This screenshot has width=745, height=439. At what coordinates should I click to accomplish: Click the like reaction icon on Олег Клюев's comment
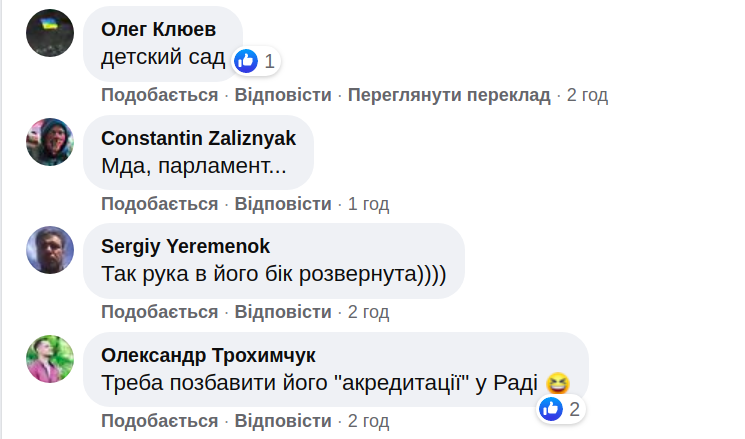pyautogui.click(x=246, y=60)
